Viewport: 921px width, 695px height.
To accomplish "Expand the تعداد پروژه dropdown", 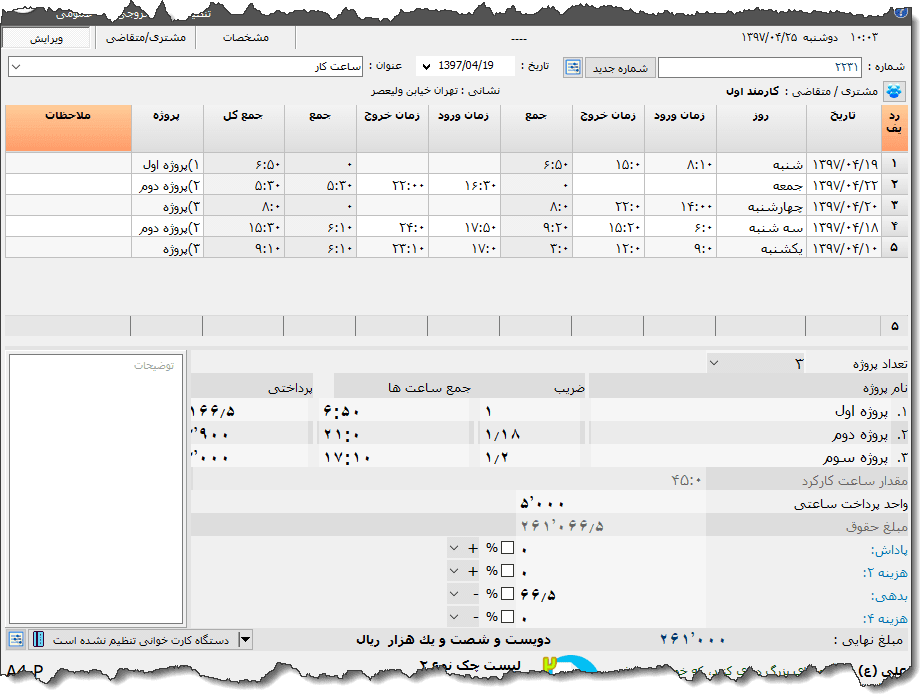I will (x=714, y=363).
